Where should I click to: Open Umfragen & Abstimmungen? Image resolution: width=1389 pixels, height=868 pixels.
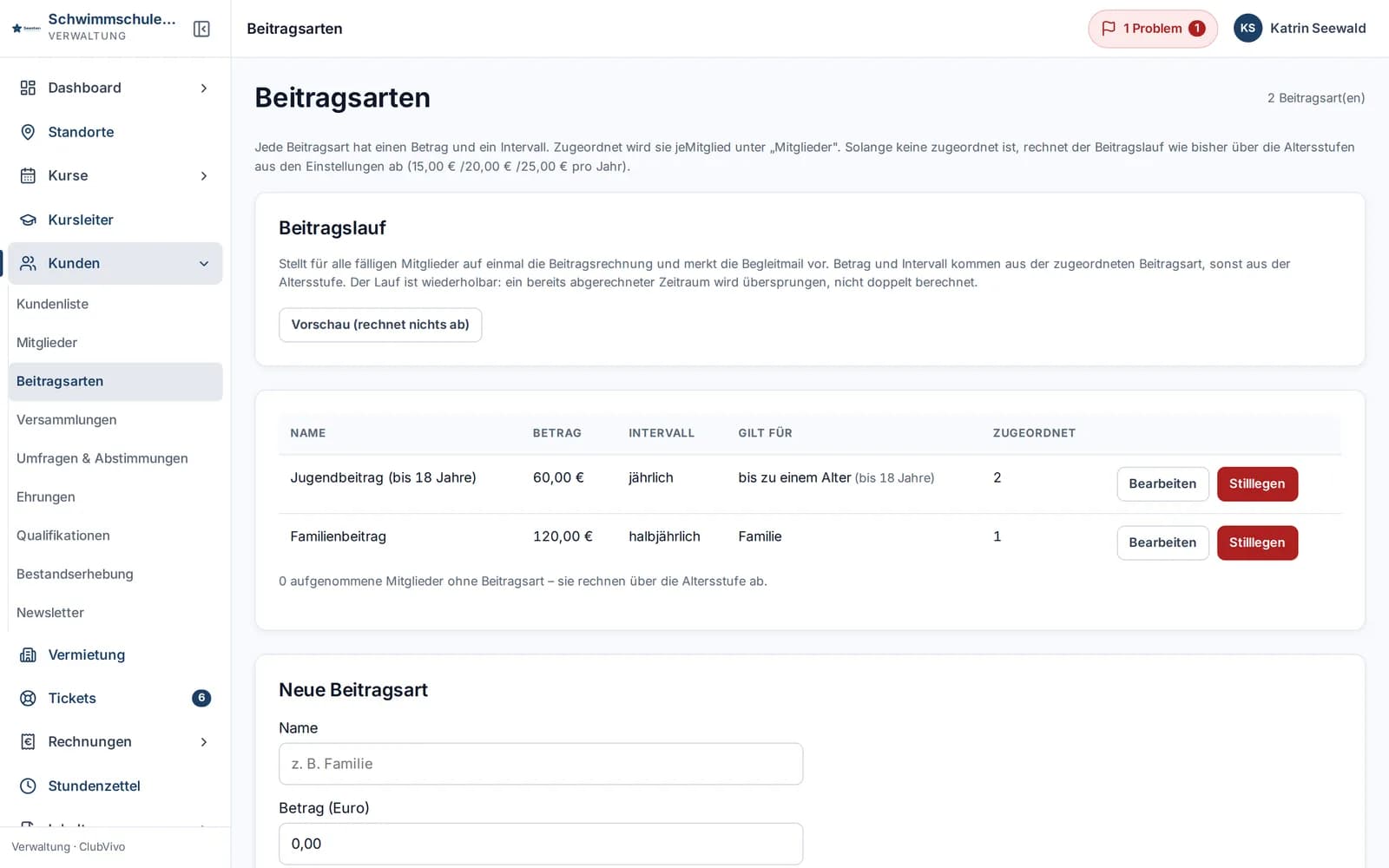pyautogui.click(x=115, y=458)
